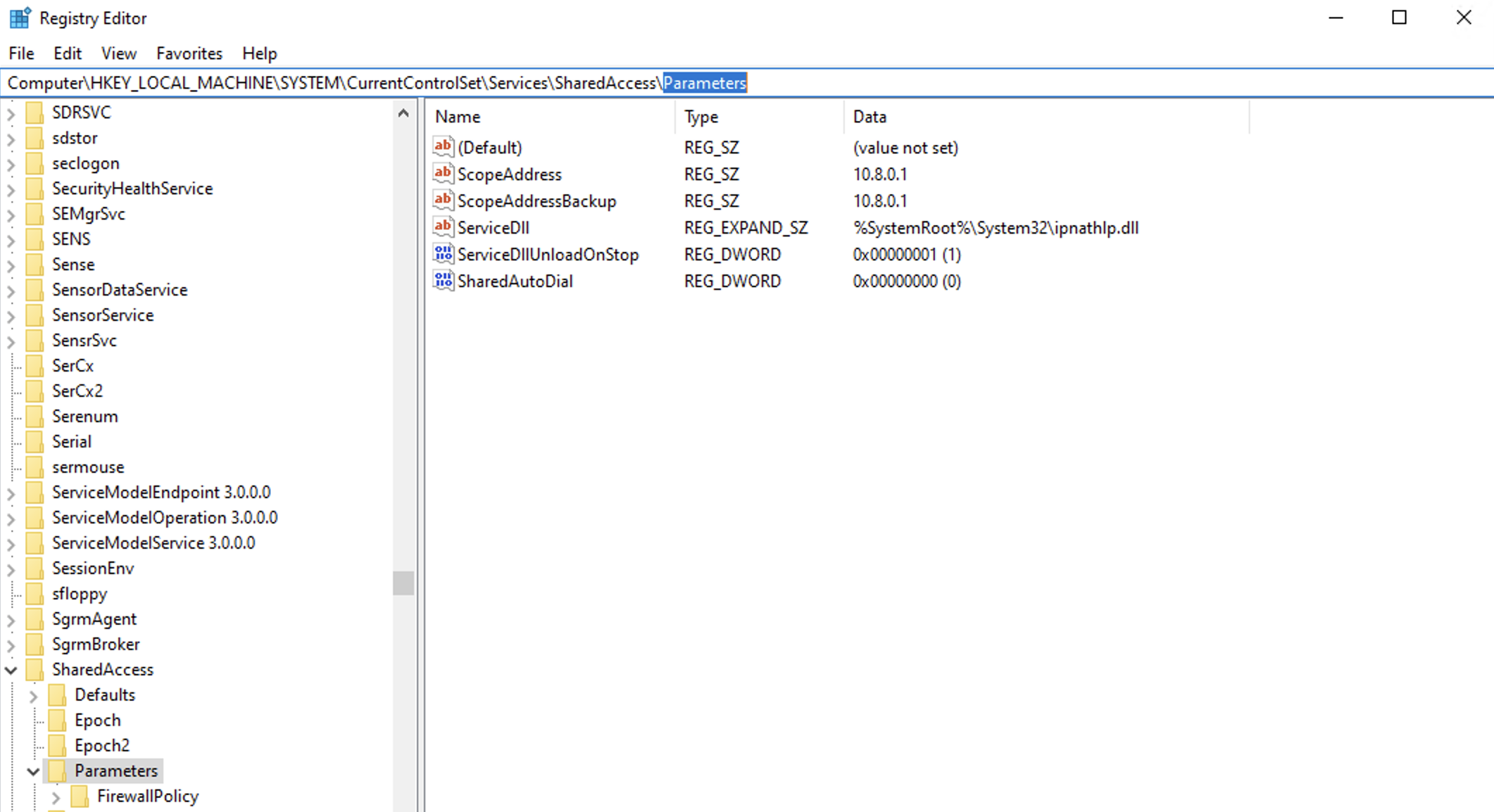The image size is (1494, 812).
Task: Click the FirewallPolicy folder icon
Action: 80,797
